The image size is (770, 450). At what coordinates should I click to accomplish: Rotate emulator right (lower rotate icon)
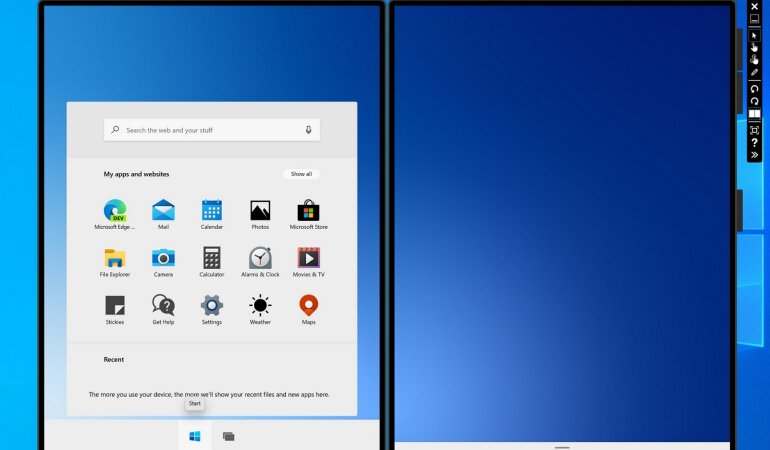point(754,101)
